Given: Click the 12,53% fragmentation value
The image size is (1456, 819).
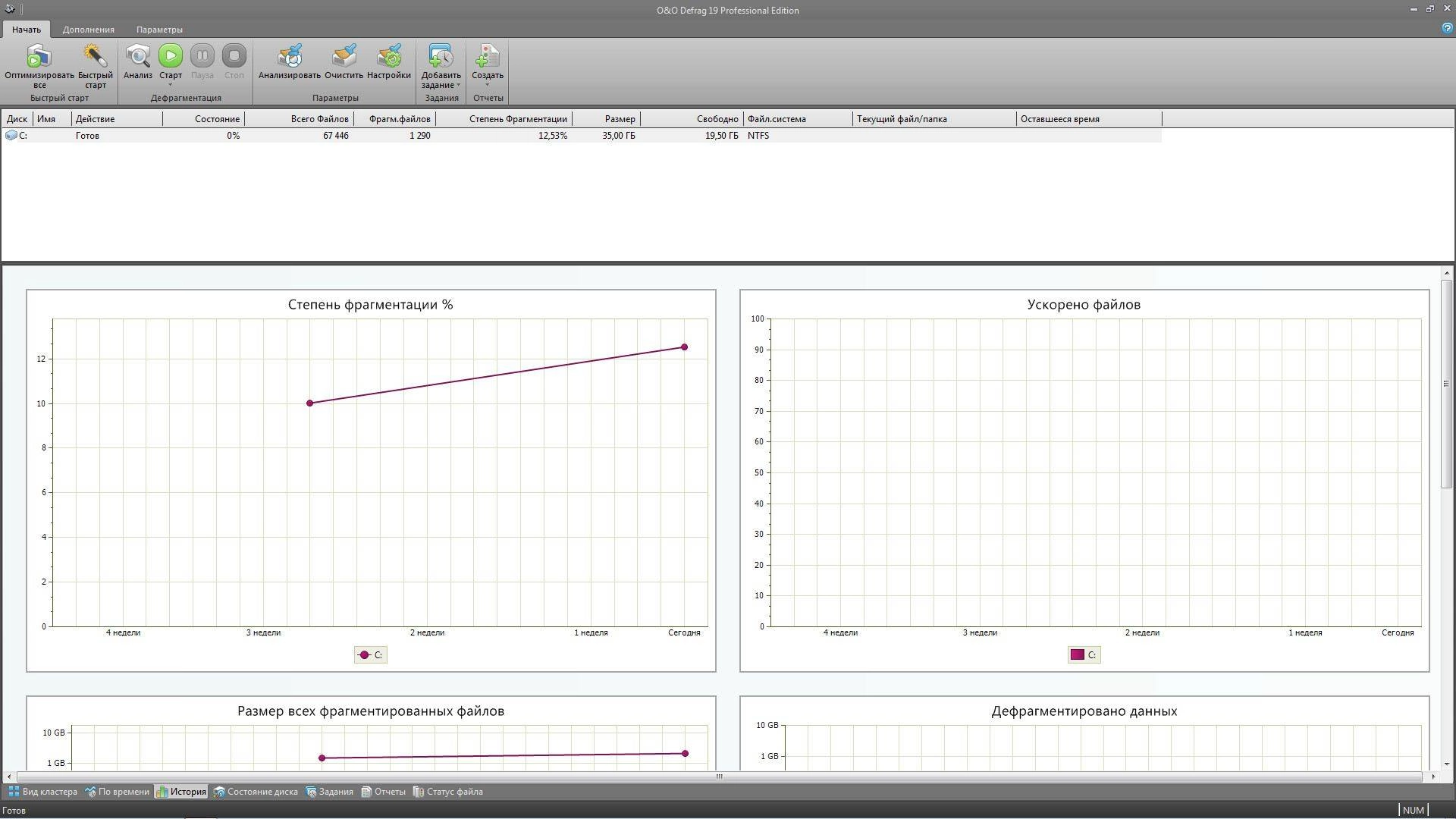Looking at the screenshot, I should (x=553, y=136).
